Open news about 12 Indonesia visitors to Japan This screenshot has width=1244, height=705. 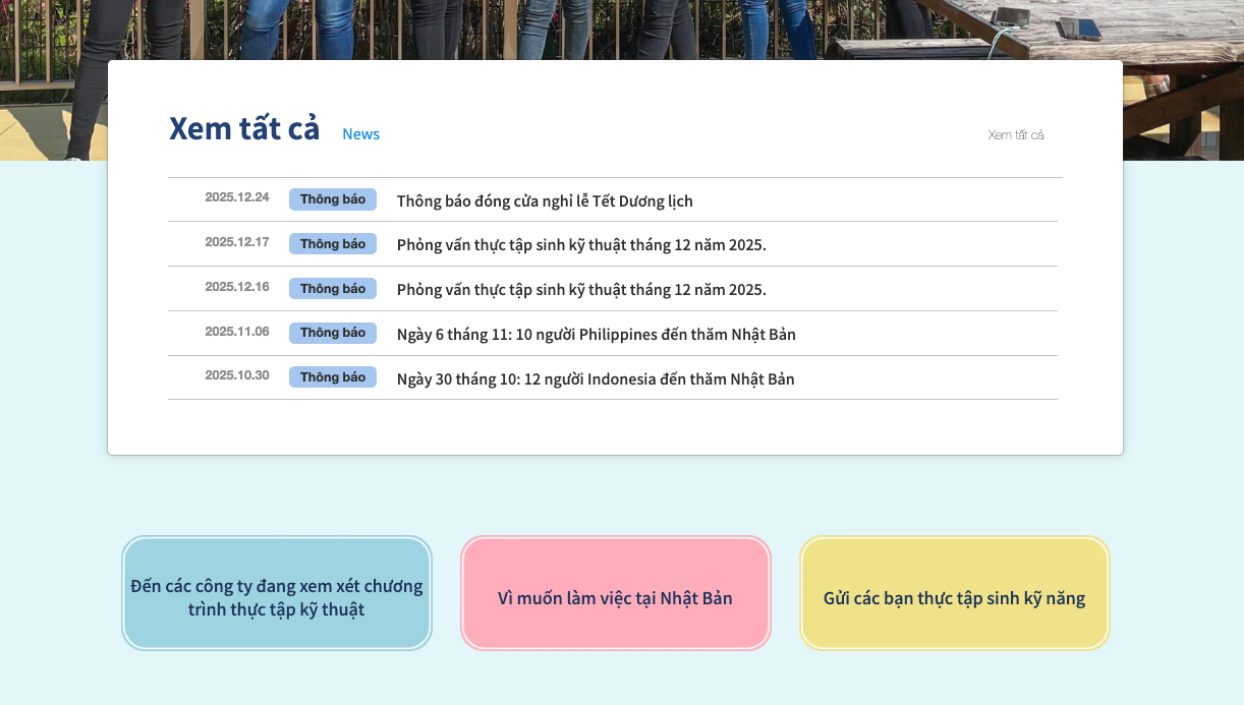click(x=595, y=379)
